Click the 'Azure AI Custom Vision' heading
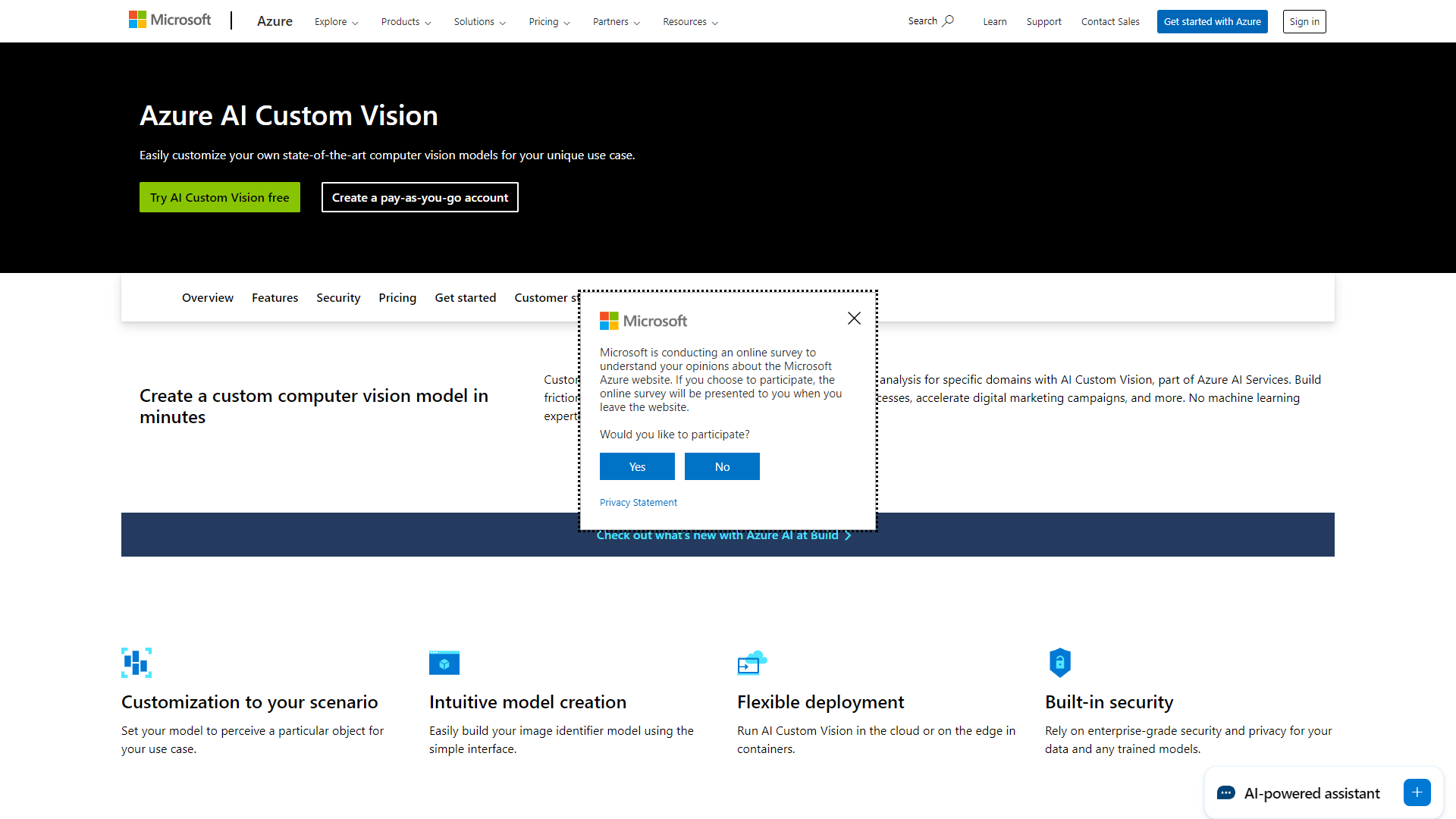1456x819 pixels. coord(289,115)
